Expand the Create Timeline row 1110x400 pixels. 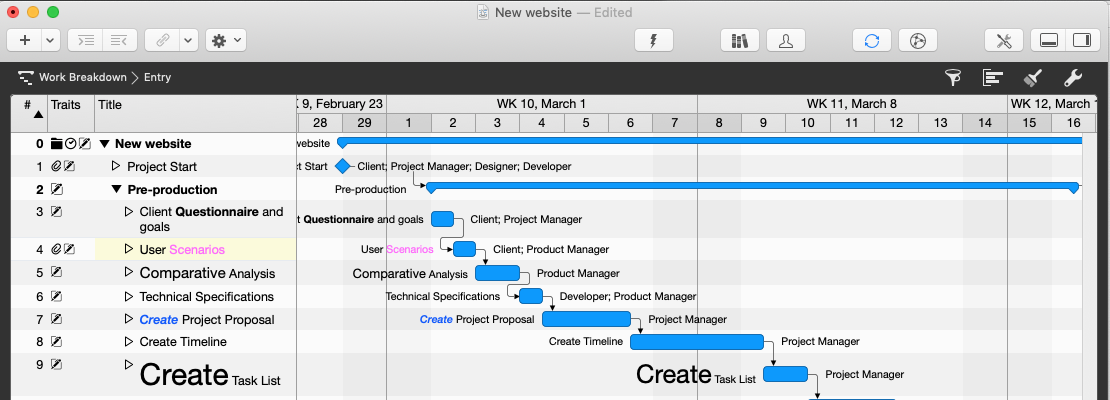(128, 341)
